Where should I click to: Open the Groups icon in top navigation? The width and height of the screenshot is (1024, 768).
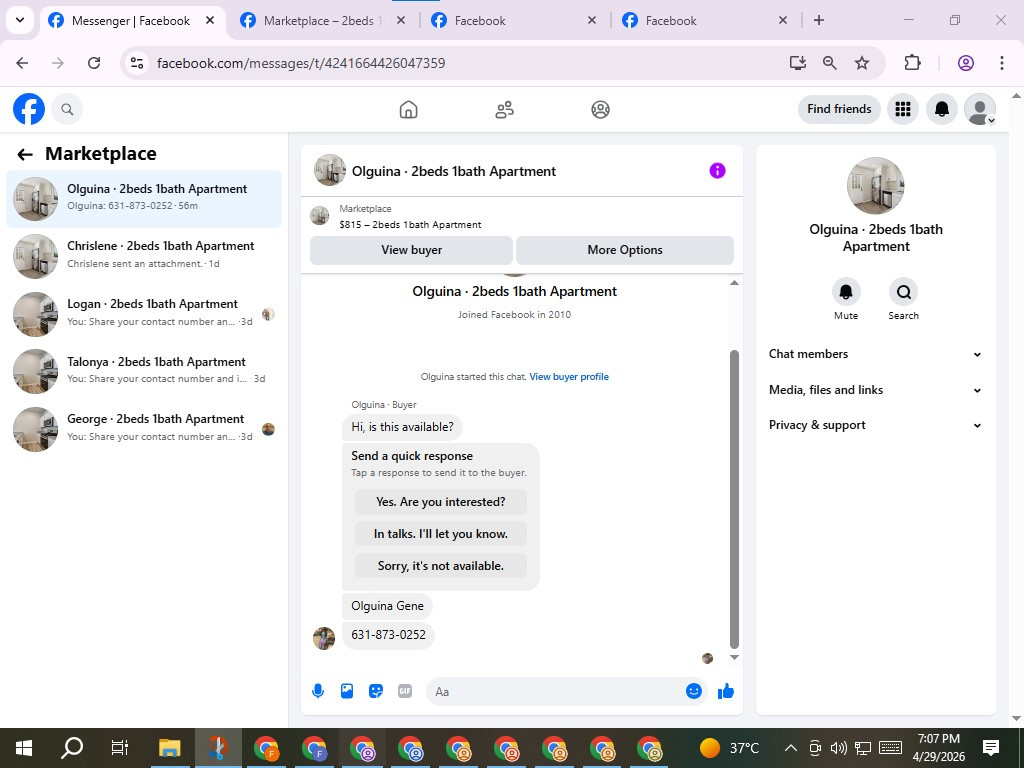600,109
